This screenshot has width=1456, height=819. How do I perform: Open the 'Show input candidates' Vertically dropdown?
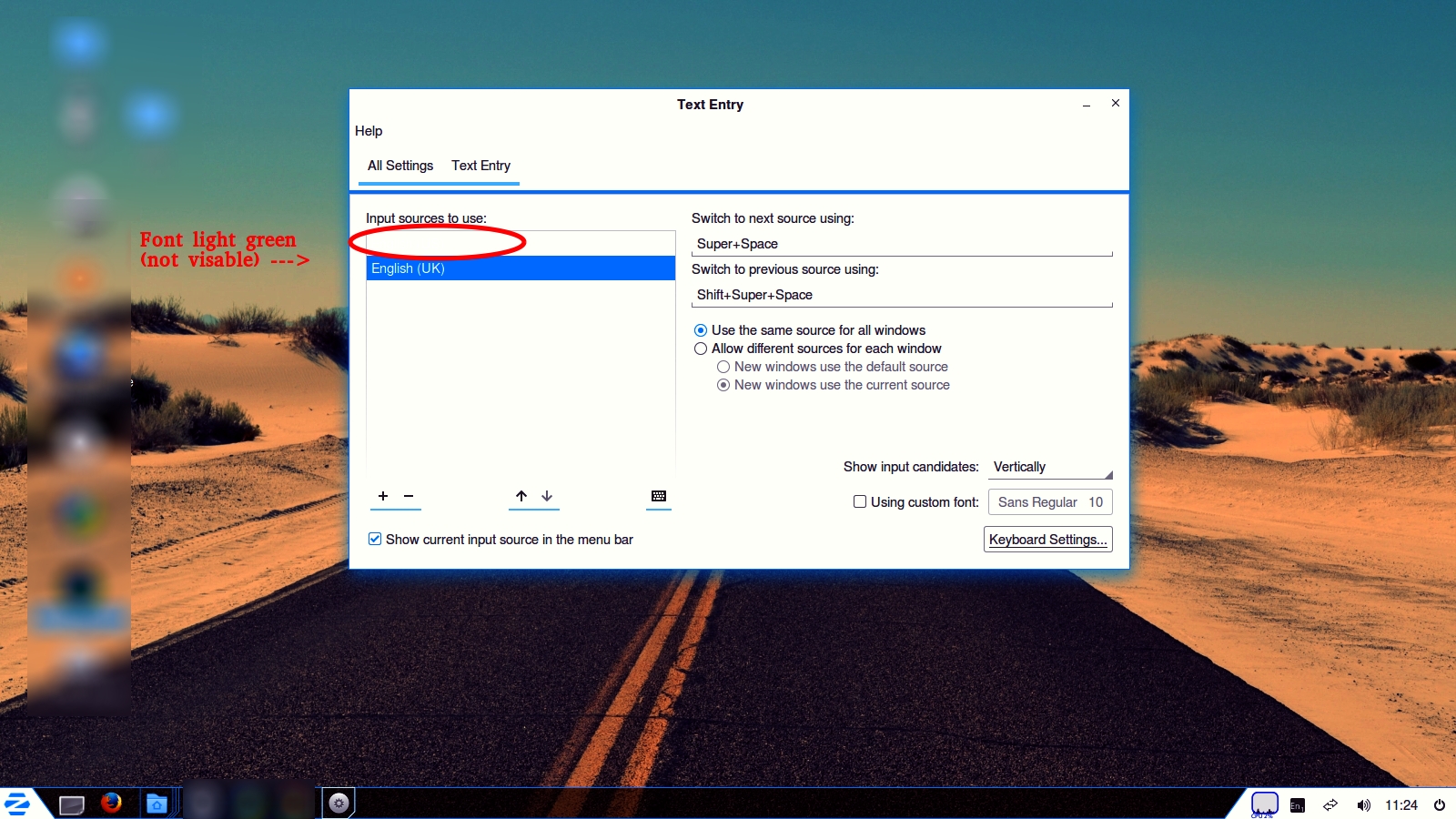point(1051,467)
